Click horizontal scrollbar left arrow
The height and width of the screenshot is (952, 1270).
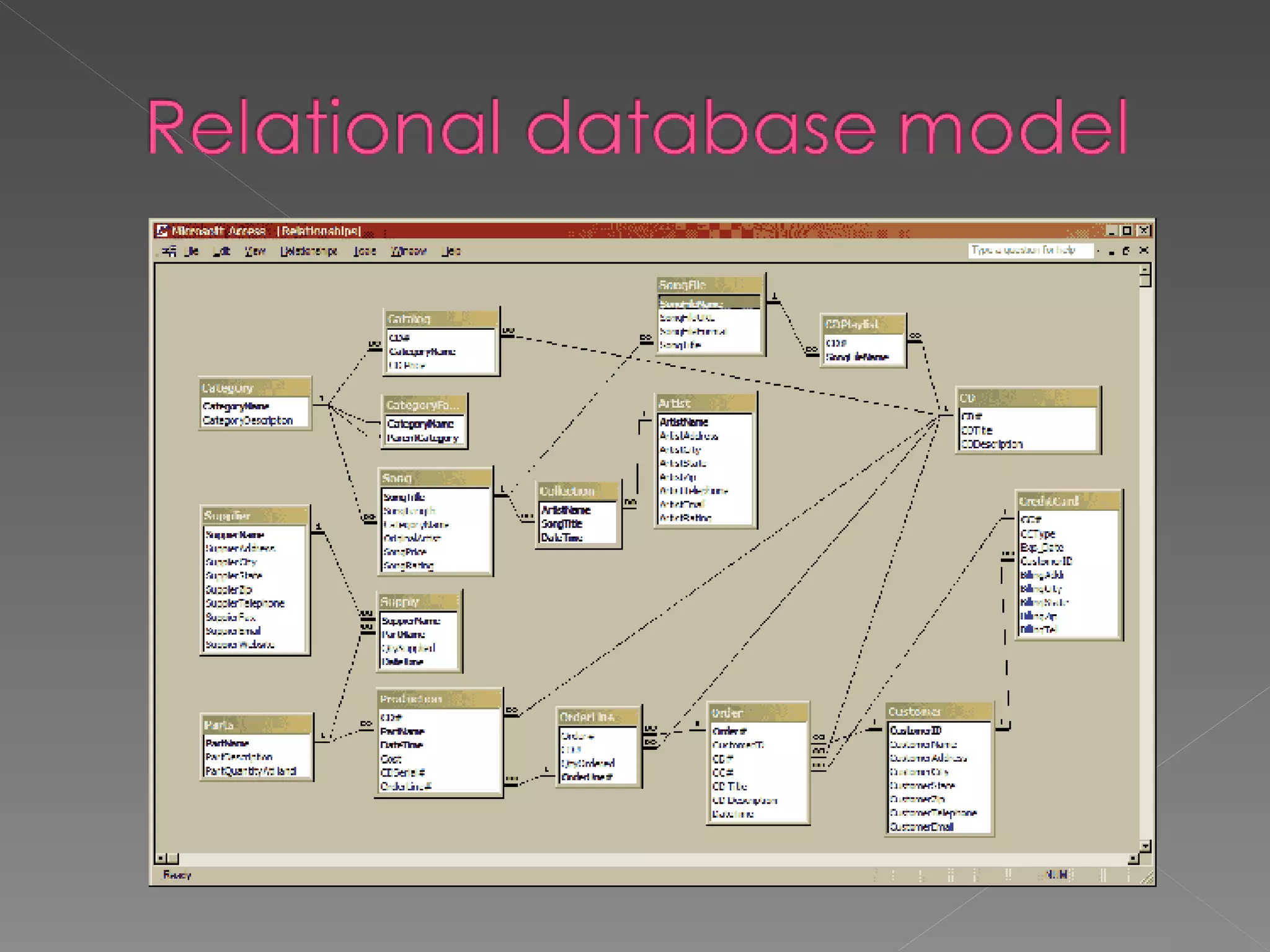161,858
